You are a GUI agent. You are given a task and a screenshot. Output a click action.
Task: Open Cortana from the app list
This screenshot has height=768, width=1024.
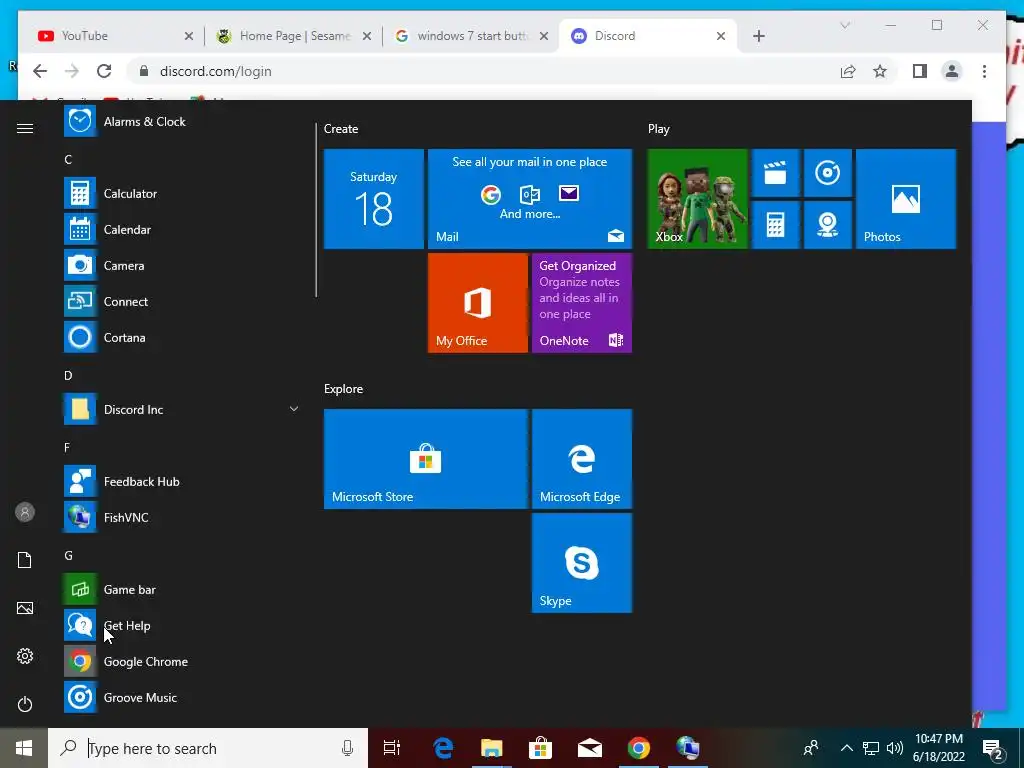(x=182, y=338)
